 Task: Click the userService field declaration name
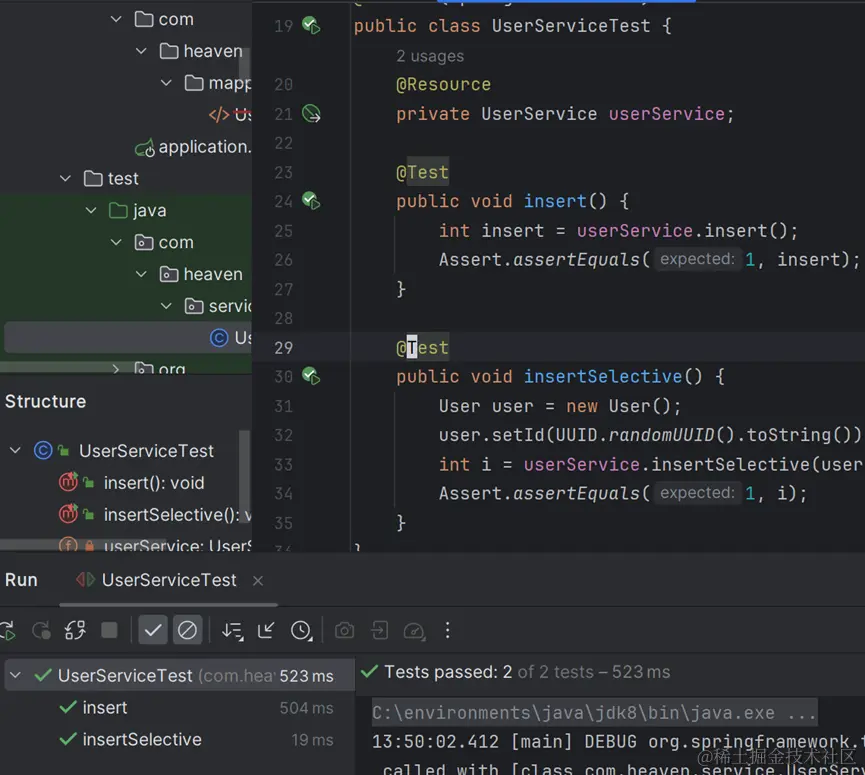[666, 114]
